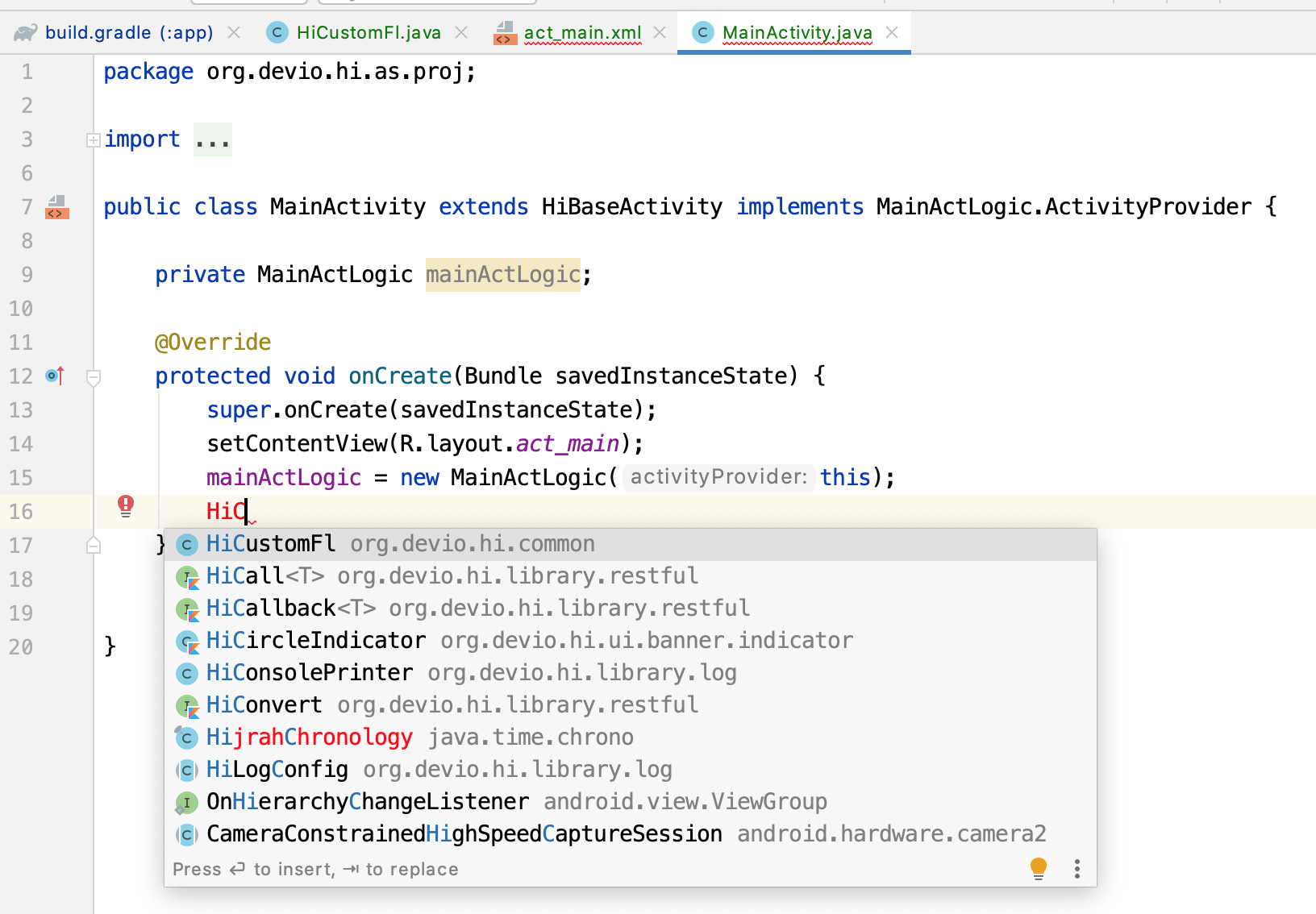Click line number 16 in the gutter
Image resolution: width=1316 pixels, height=914 pixels.
(22, 512)
